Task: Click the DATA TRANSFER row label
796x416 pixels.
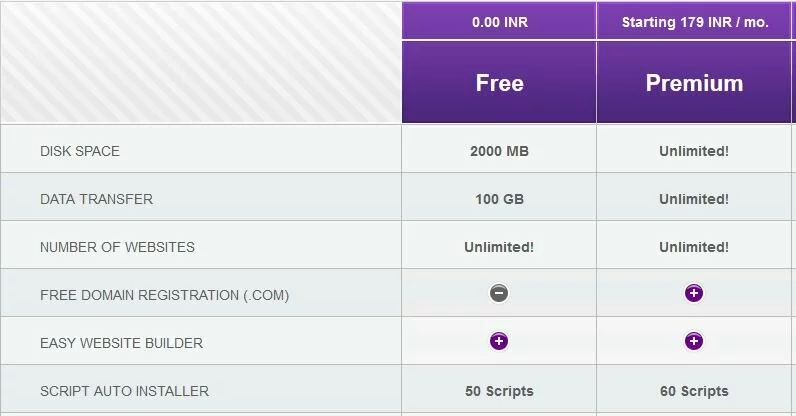Action: pos(96,199)
